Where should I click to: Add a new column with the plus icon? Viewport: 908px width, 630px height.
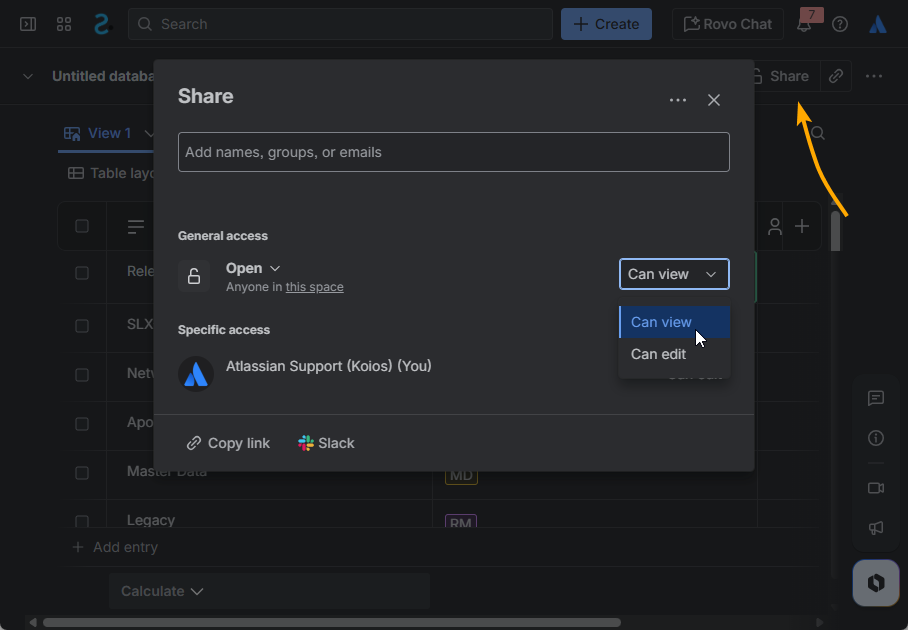click(801, 226)
